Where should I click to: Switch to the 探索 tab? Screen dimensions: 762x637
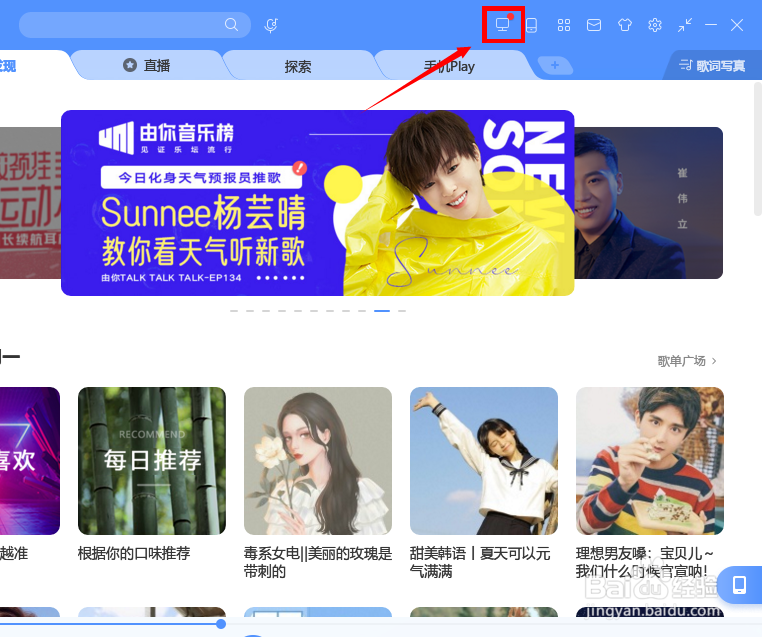pyautogui.click(x=297, y=66)
